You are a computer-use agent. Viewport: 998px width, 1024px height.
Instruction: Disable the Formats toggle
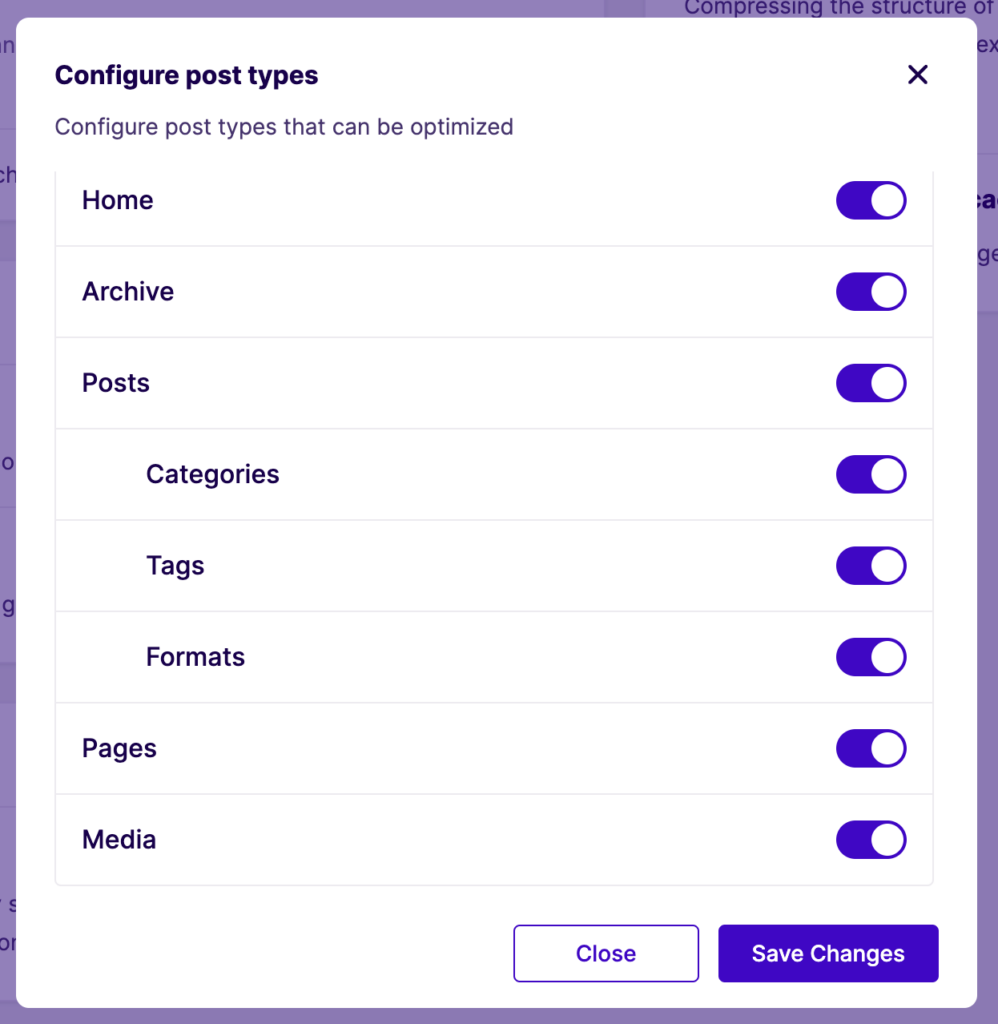coord(871,657)
